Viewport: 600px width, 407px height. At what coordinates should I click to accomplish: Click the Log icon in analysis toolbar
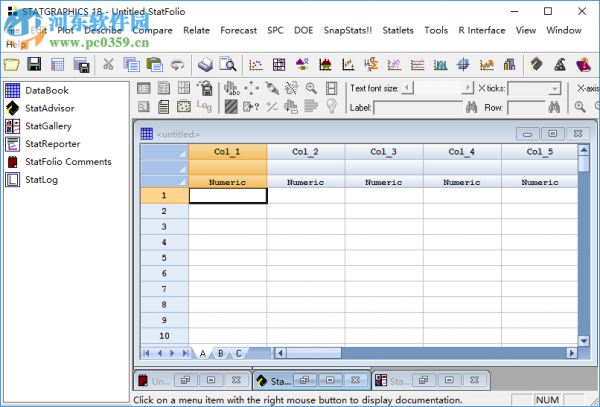204,106
